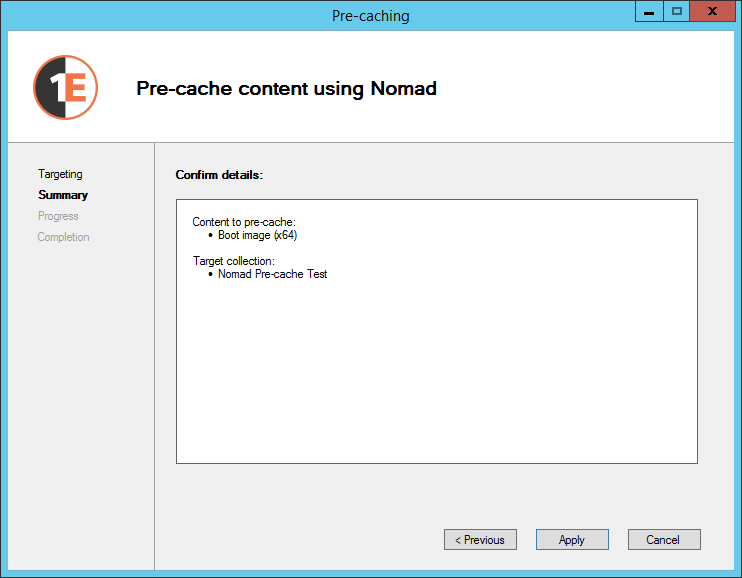Click the white header banner area
The height and width of the screenshot is (578, 742).
pos(580,88)
